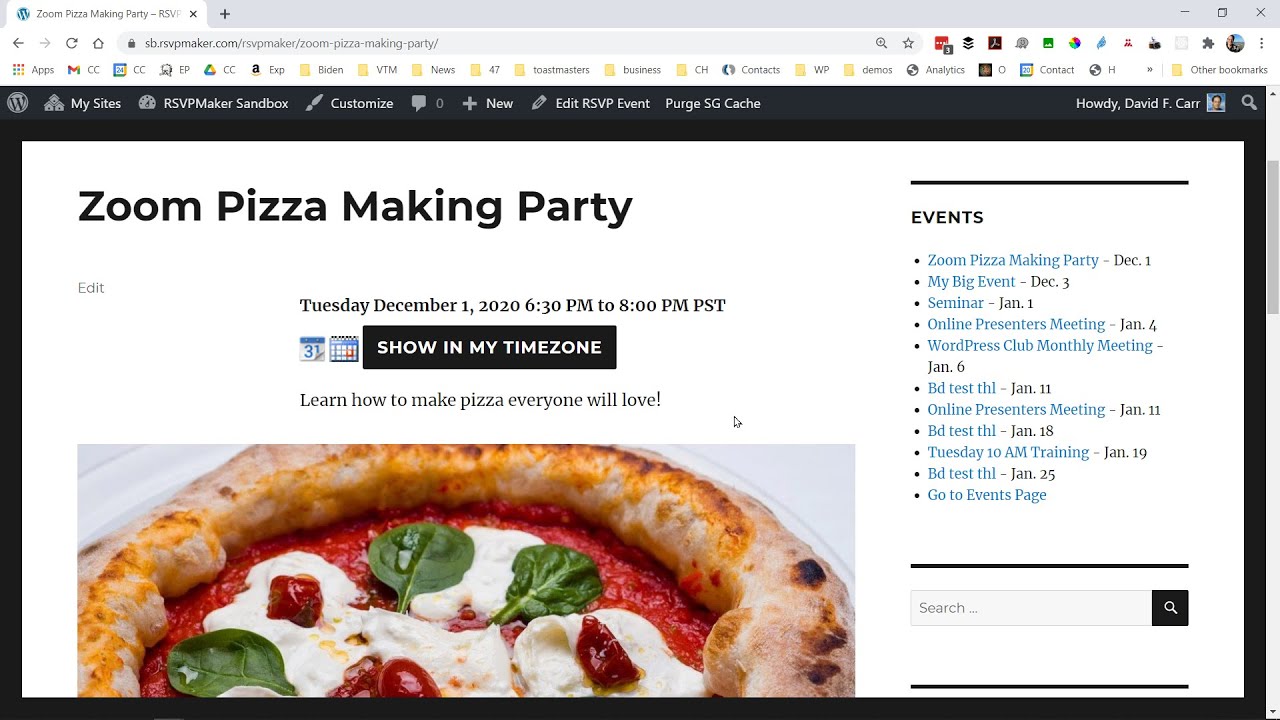Open the Other bookmarks folder

pos(1218,70)
